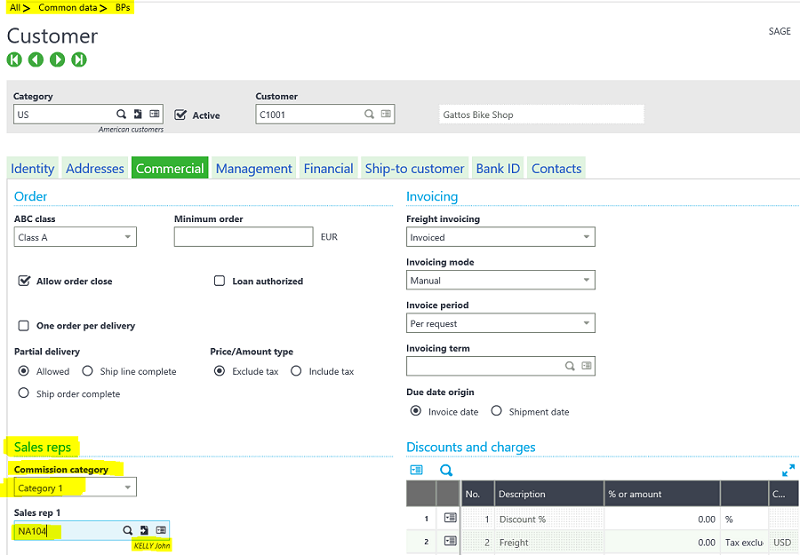Click search icon in Discounts and charges
The width and height of the screenshot is (800, 555).
446,470
